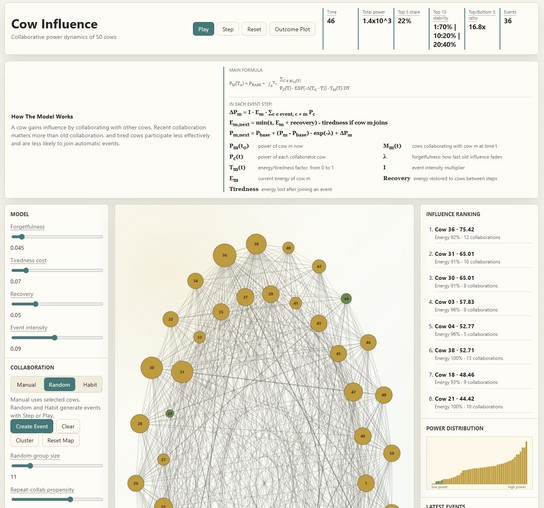Screen dimensions: 544x508
Task: Click the Cluster button
Action: pos(25,440)
